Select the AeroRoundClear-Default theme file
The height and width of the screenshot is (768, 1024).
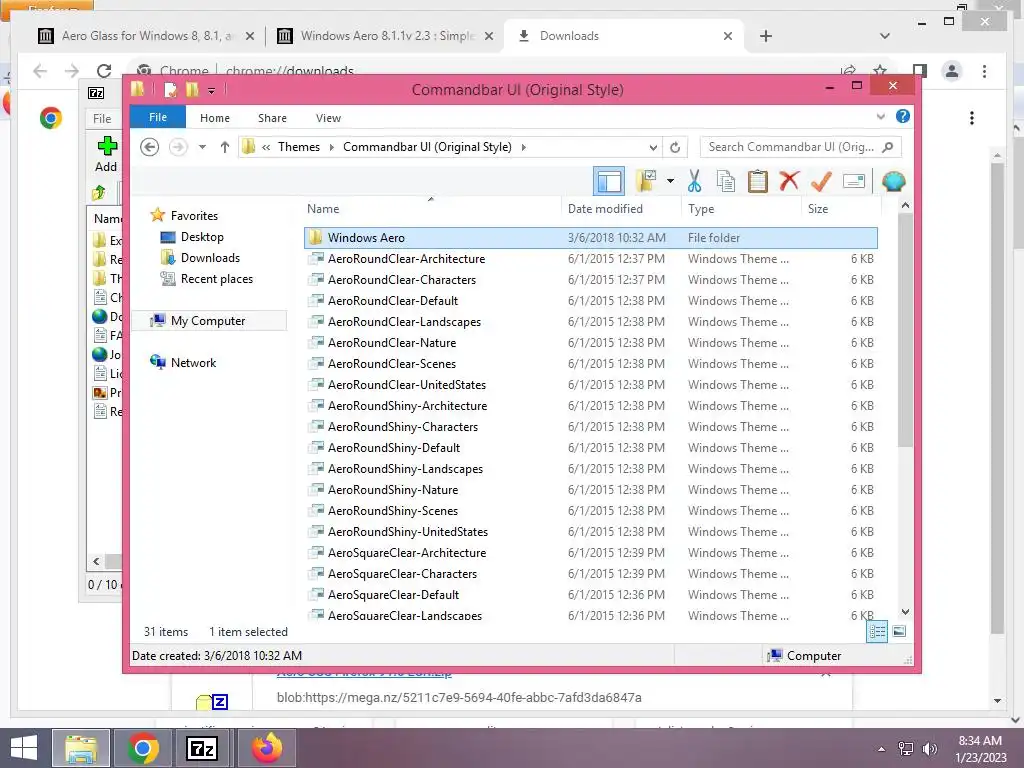click(x=591, y=300)
